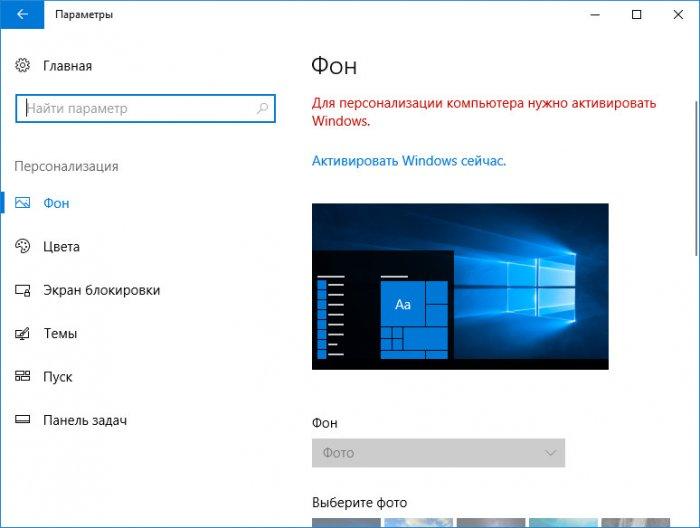
Task: Switch to Экран блокировки section
Action: coord(101,290)
